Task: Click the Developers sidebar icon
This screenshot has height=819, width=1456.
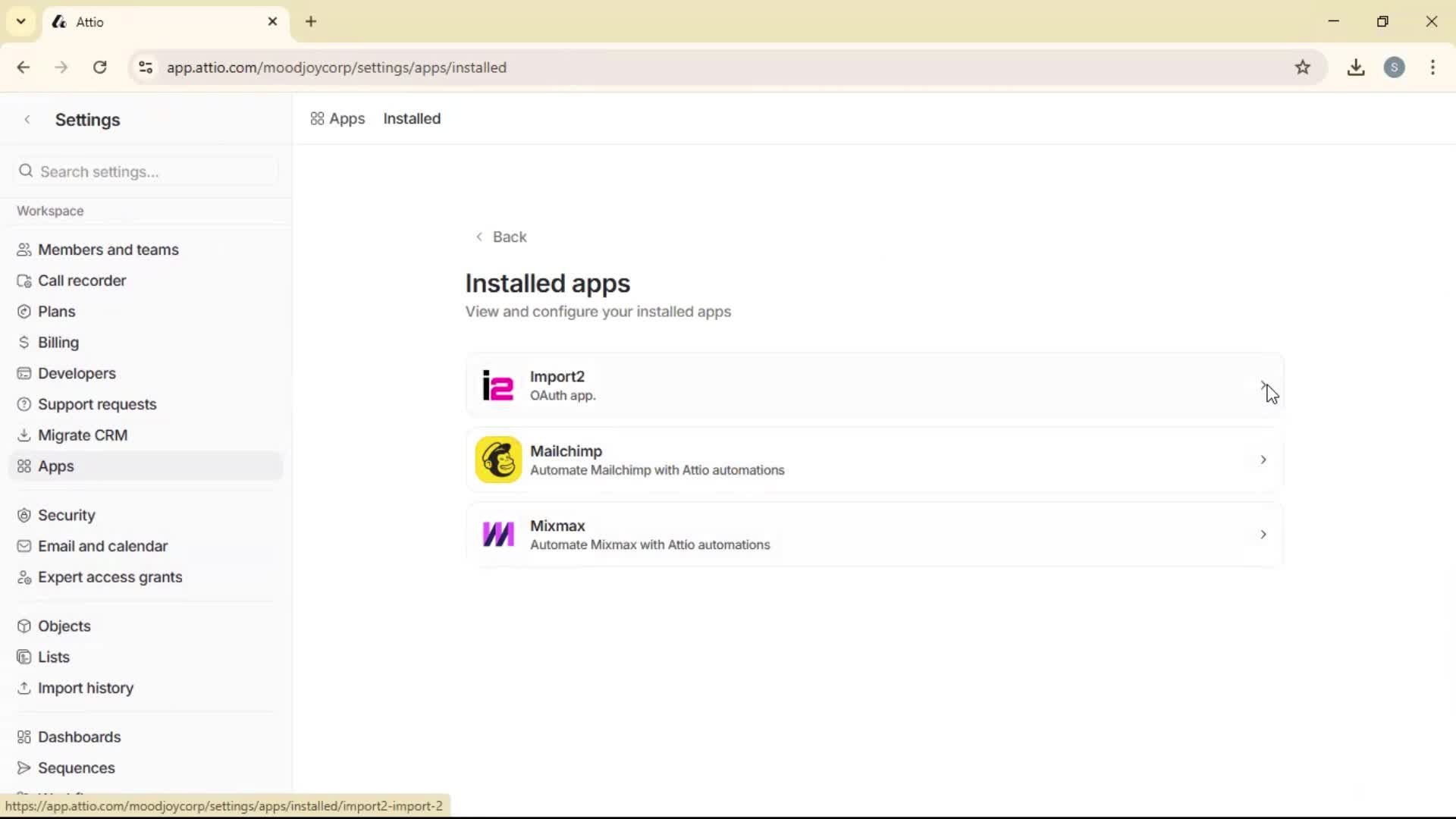Action: tap(24, 373)
